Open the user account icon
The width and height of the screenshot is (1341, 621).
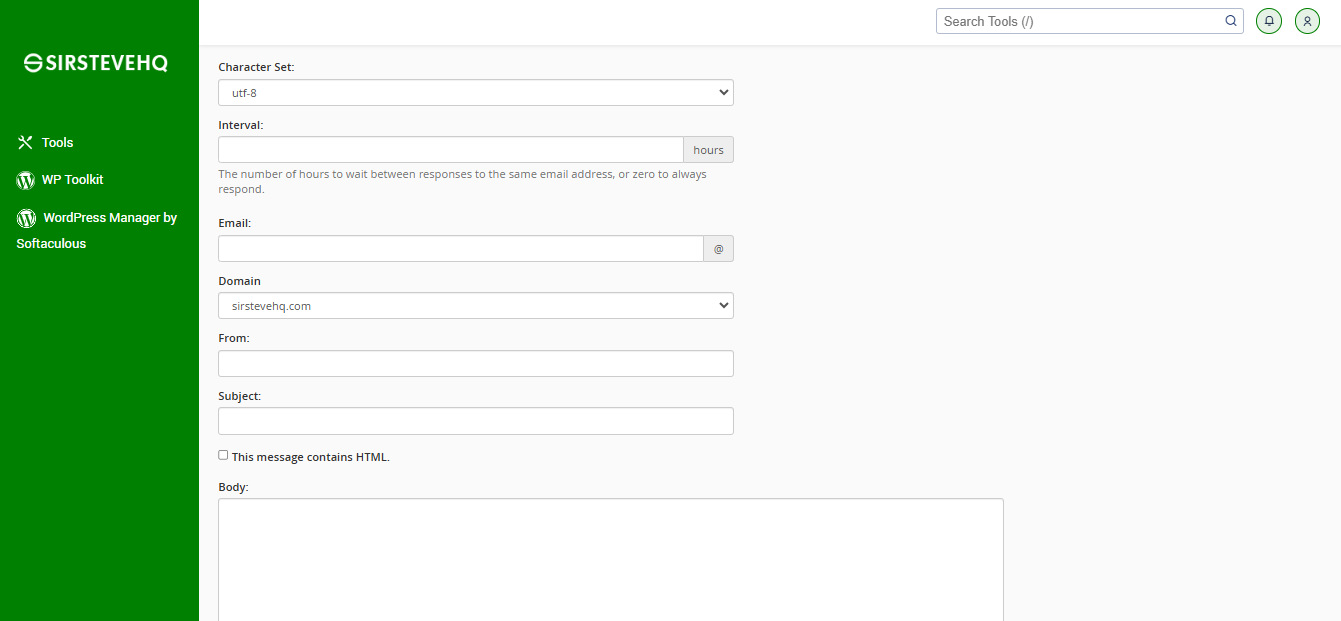pyautogui.click(x=1307, y=21)
